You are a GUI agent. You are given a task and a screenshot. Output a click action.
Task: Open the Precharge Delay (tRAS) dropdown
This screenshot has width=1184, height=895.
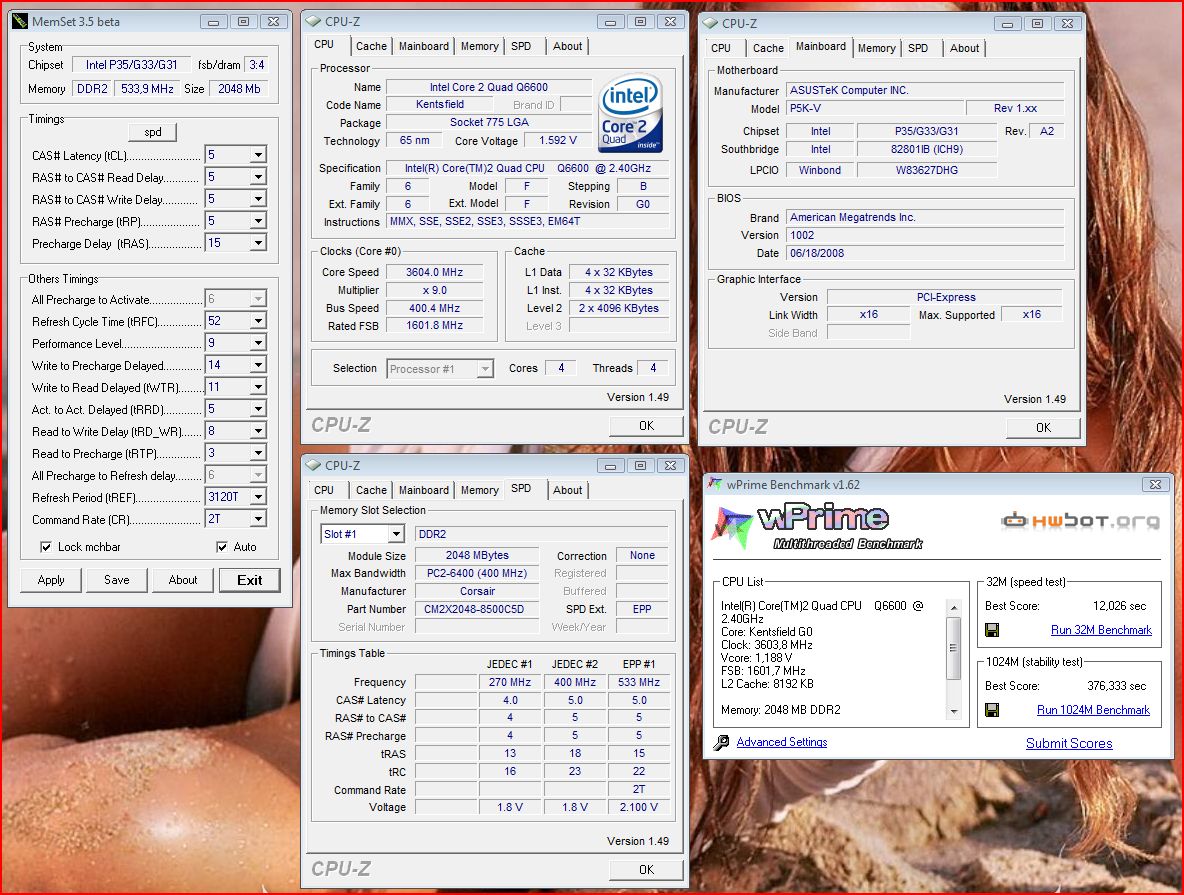click(257, 242)
